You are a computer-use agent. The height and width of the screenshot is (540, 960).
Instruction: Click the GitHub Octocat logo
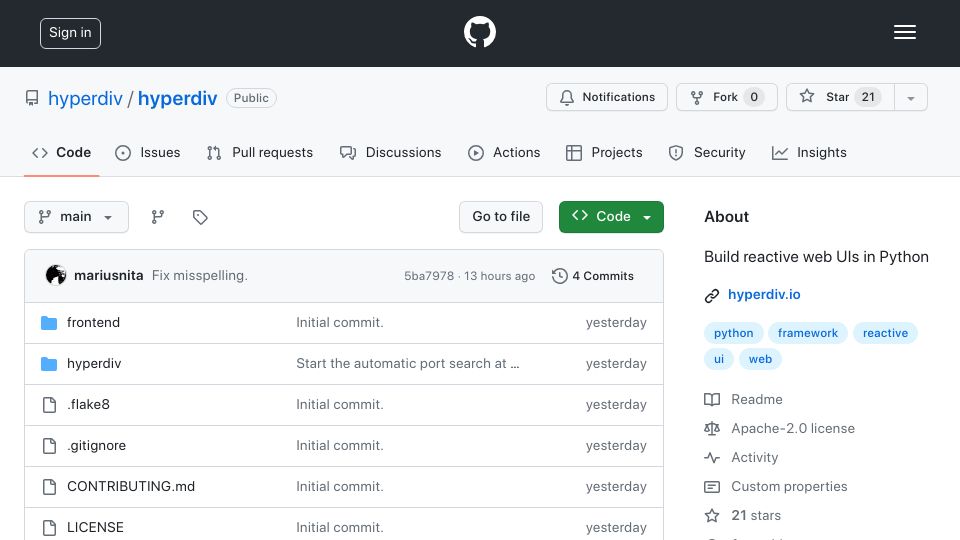pos(479,32)
